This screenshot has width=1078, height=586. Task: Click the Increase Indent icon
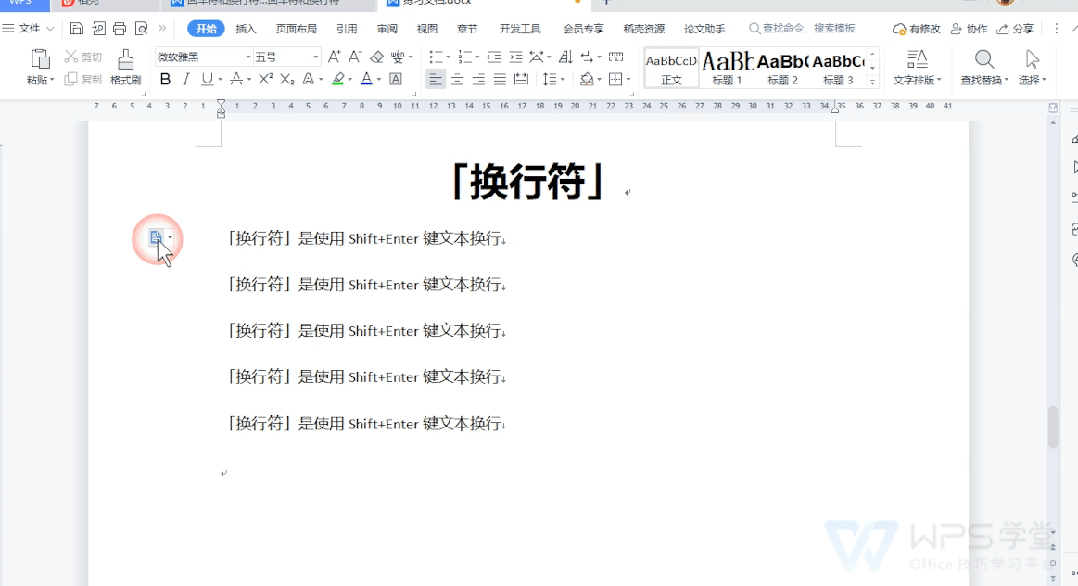point(516,56)
